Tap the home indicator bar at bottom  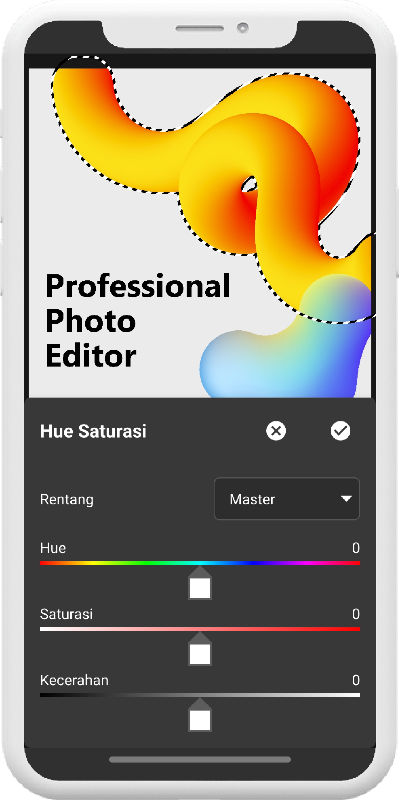click(x=200, y=760)
